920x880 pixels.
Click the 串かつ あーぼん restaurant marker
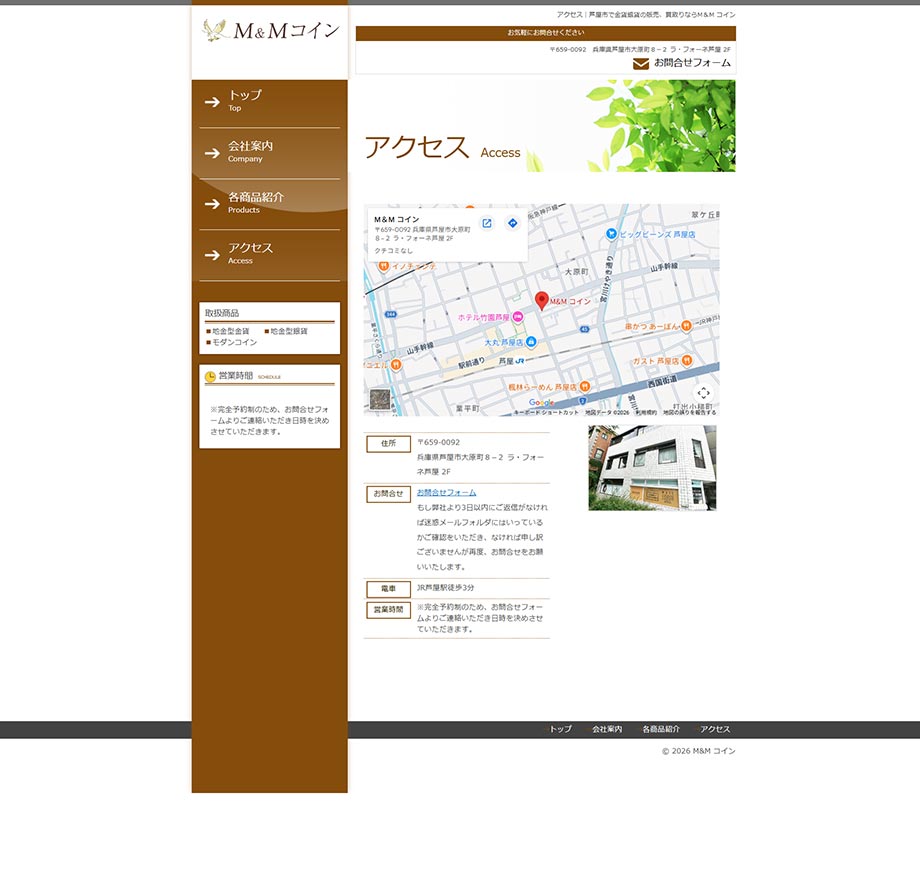coord(686,326)
